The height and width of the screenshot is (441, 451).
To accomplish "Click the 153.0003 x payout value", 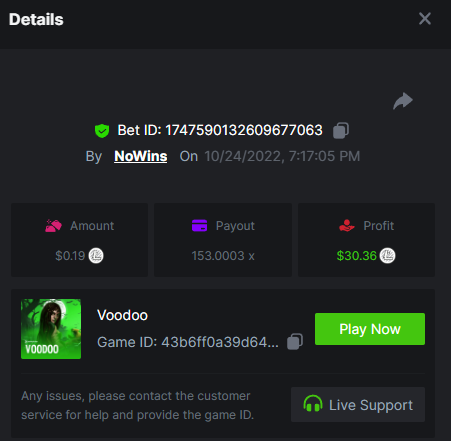I will [223, 256].
